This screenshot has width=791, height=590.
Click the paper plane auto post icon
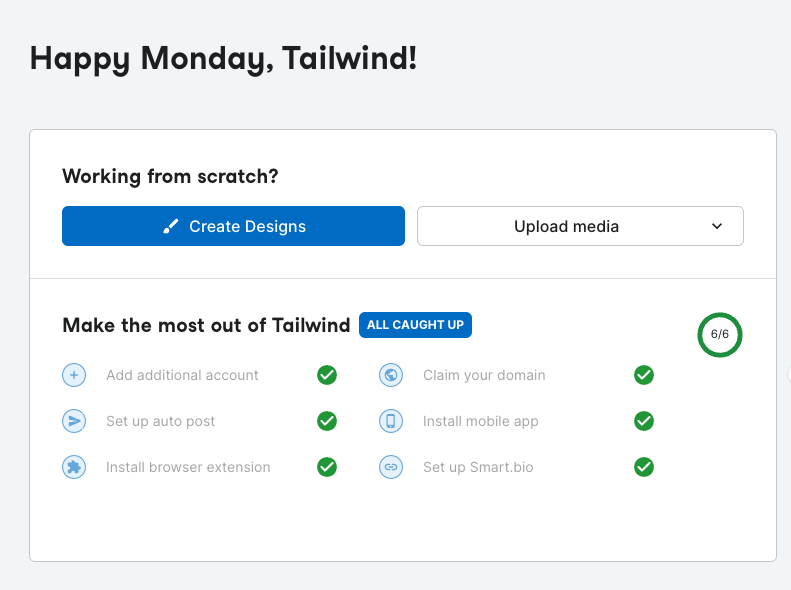pos(74,421)
